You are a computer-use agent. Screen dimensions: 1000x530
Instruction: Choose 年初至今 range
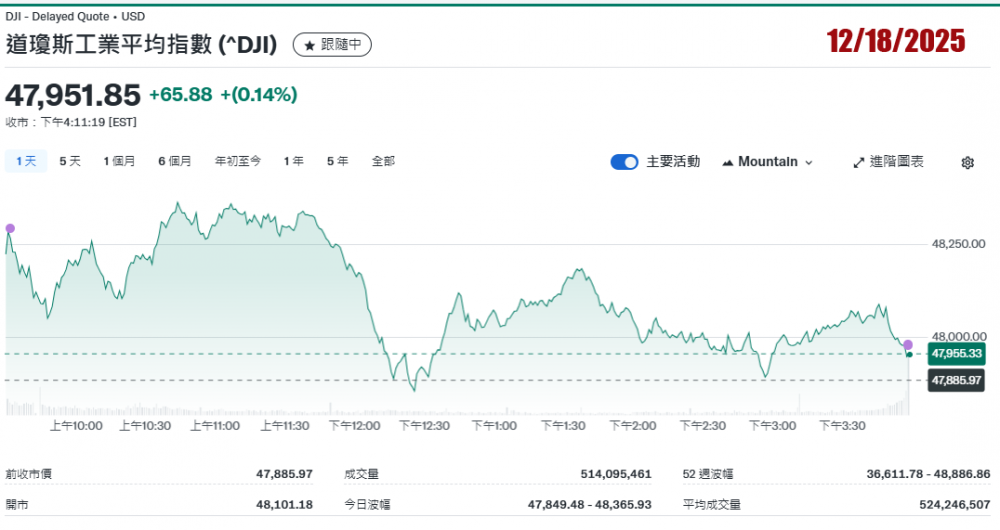(237, 161)
